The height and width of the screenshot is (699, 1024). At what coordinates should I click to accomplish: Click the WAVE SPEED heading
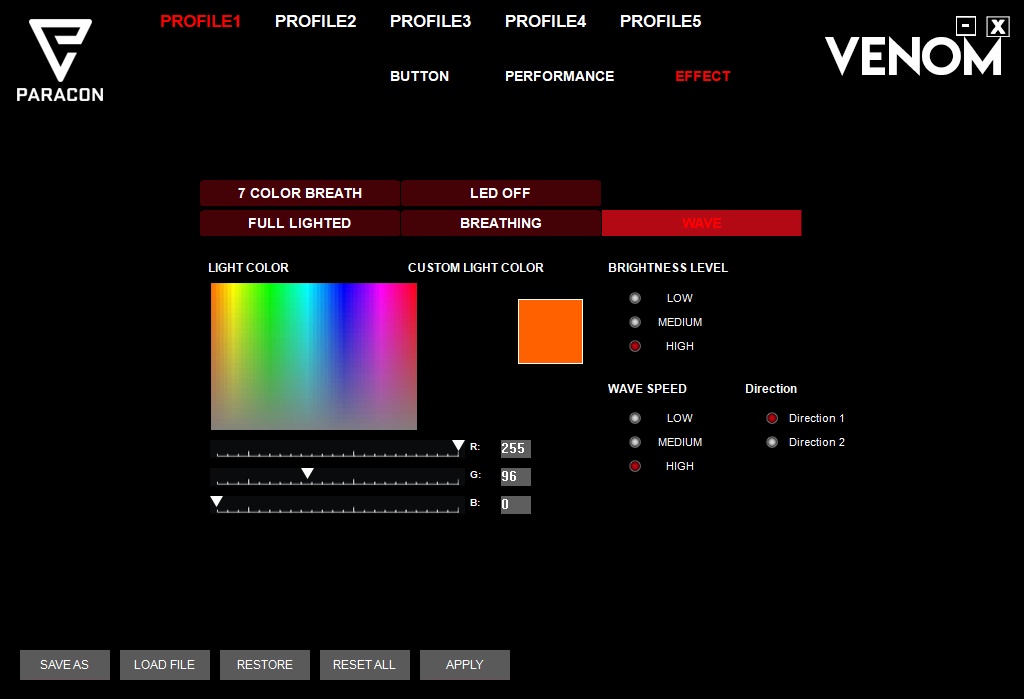[647, 389]
